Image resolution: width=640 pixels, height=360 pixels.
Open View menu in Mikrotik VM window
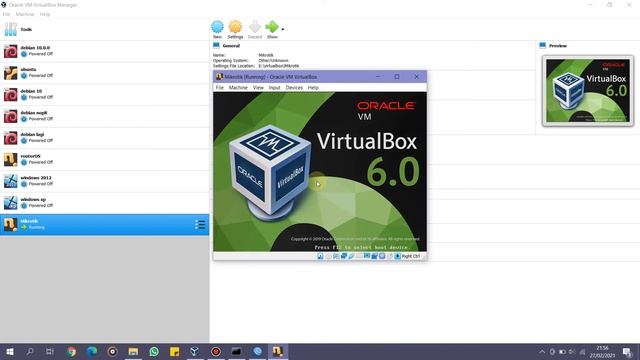click(258, 88)
